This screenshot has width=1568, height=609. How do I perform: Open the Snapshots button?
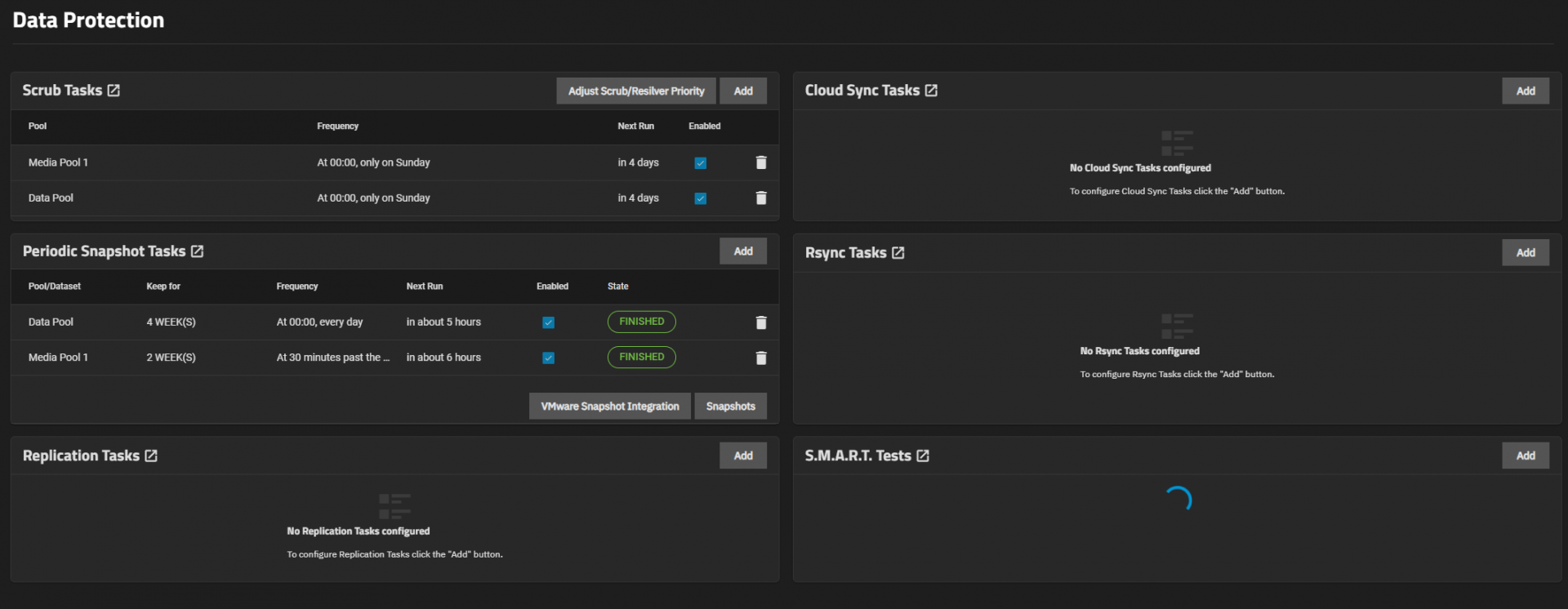[x=731, y=407]
